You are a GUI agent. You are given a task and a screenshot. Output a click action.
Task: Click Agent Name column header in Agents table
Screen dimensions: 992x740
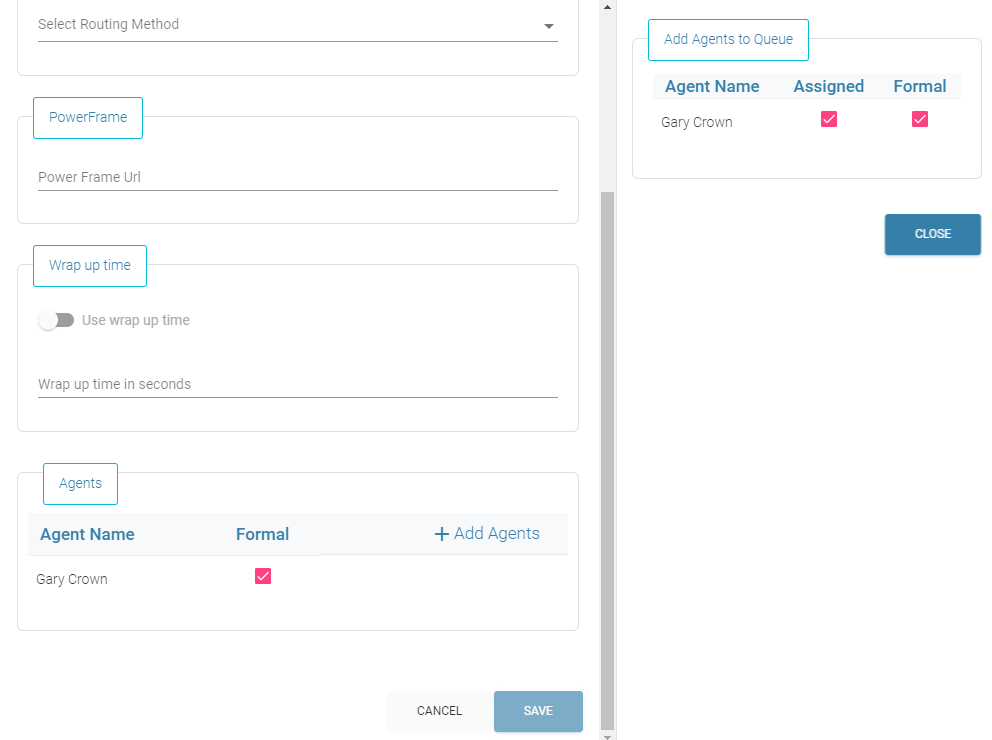coord(87,534)
